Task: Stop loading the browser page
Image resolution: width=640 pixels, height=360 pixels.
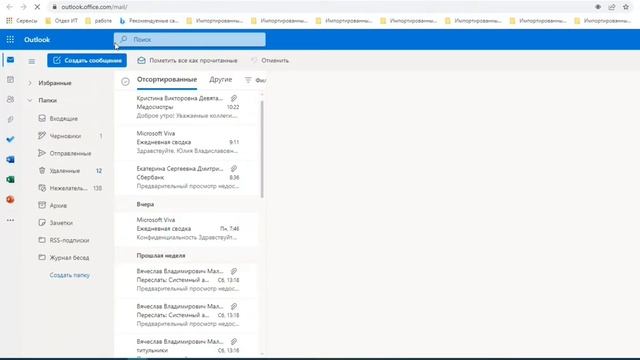Action: click(x=37, y=7)
